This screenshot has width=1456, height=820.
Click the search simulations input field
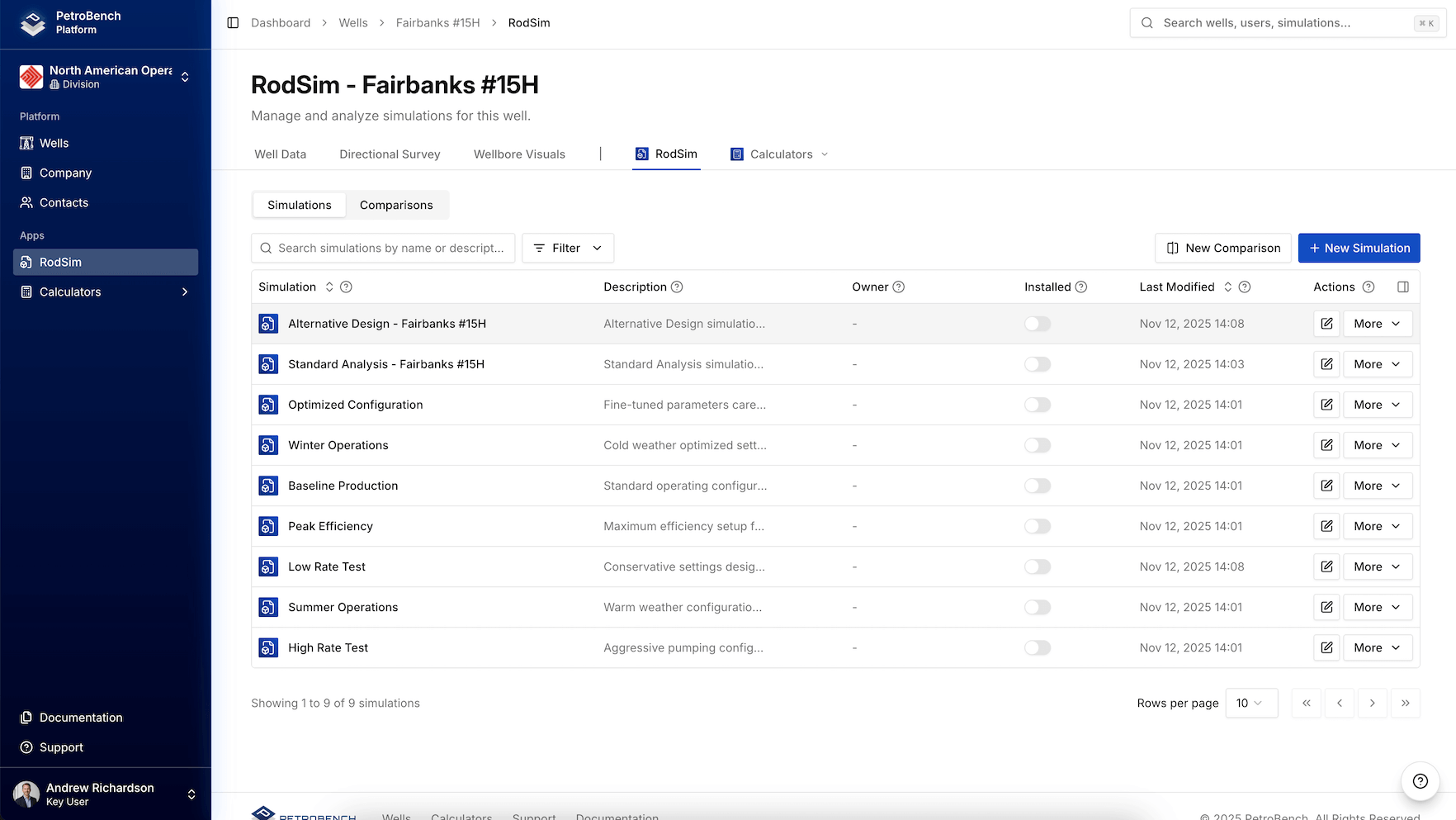point(383,248)
